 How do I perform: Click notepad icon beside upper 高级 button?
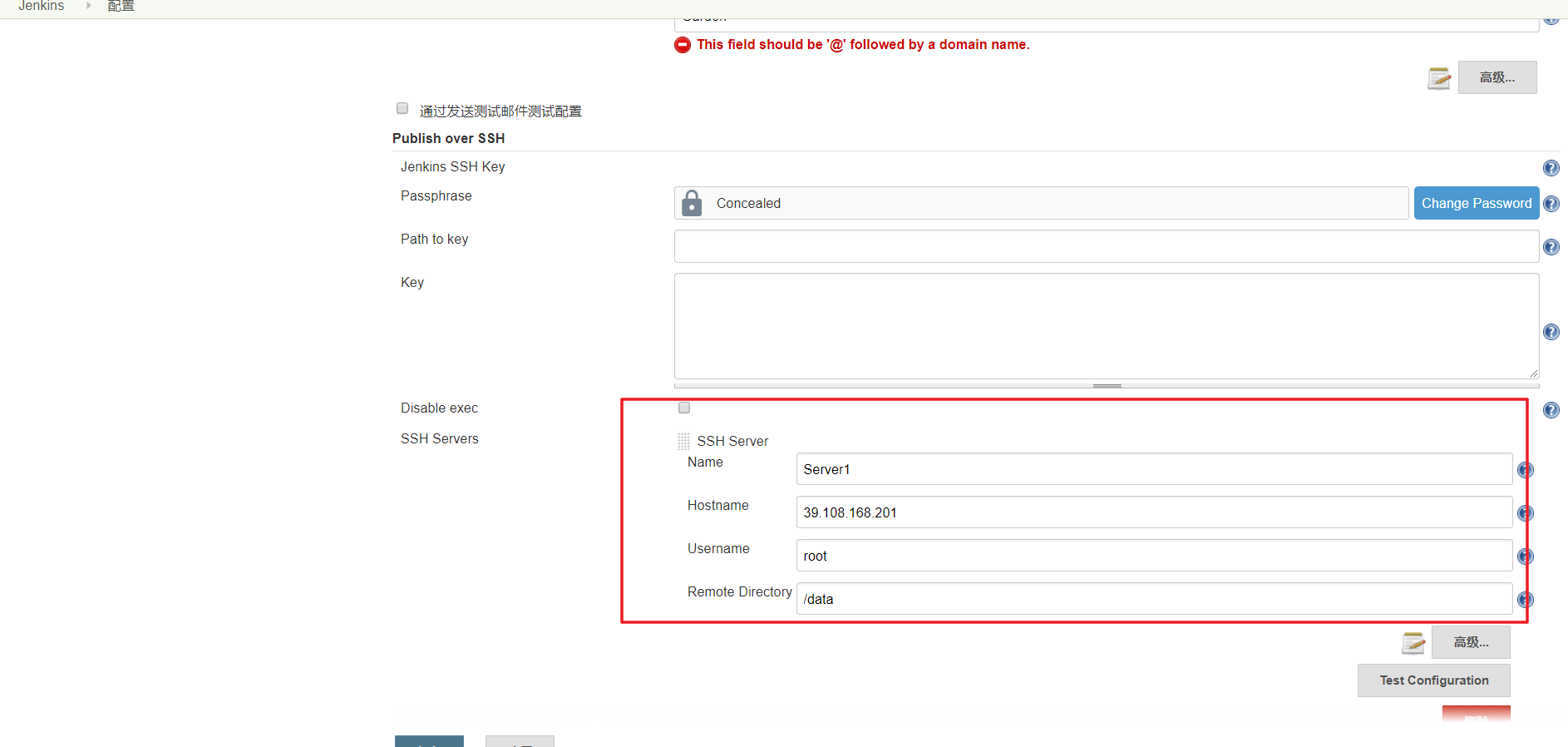[x=1439, y=78]
